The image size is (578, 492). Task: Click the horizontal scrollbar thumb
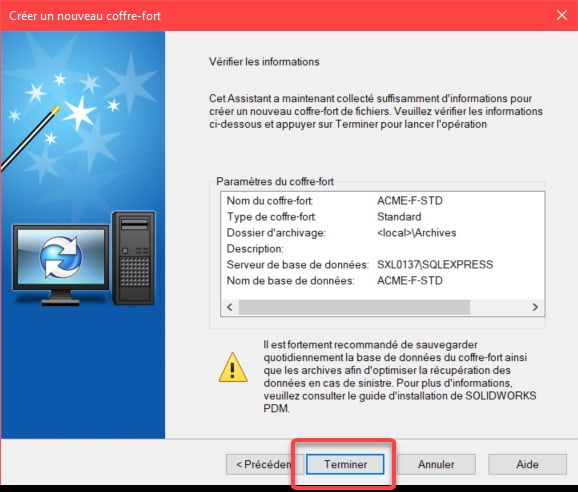pos(354,307)
